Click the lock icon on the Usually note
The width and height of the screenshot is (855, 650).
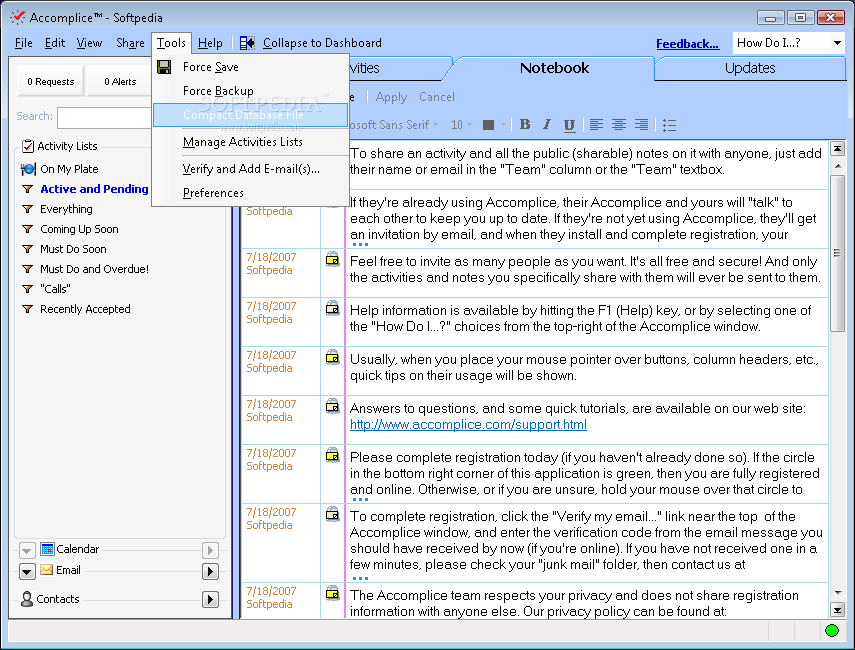[x=332, y=357]
